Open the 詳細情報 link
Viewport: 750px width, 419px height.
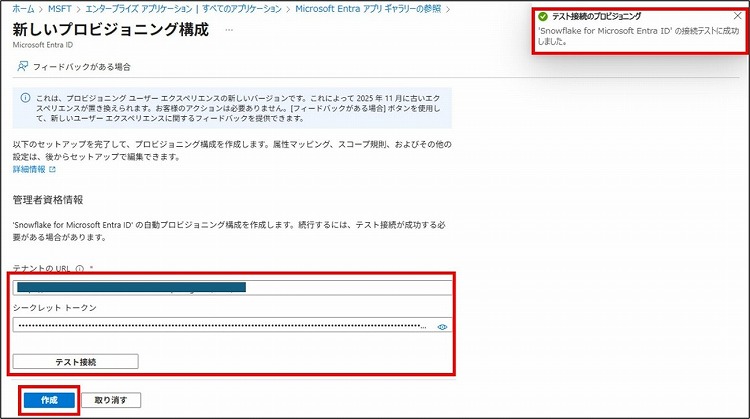coord(28,170)
